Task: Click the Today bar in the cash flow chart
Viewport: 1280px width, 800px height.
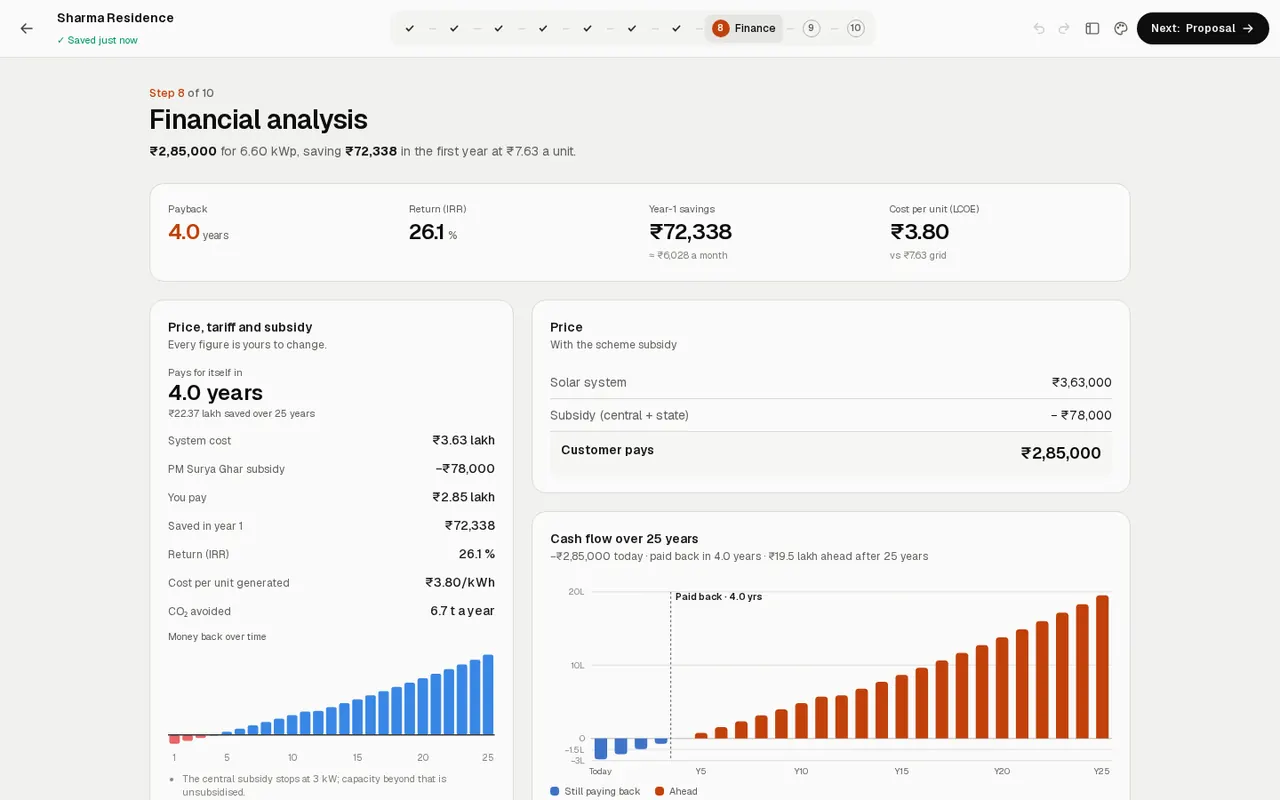Action: point(601,749)
